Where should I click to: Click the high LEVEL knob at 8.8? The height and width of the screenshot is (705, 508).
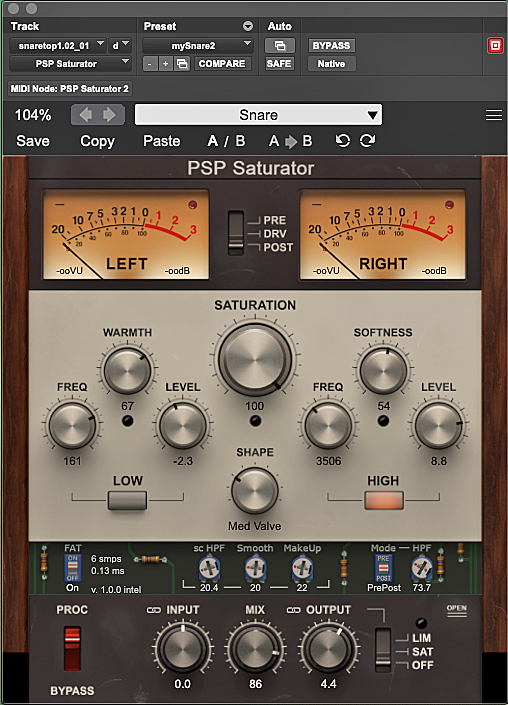coord(438,425)
